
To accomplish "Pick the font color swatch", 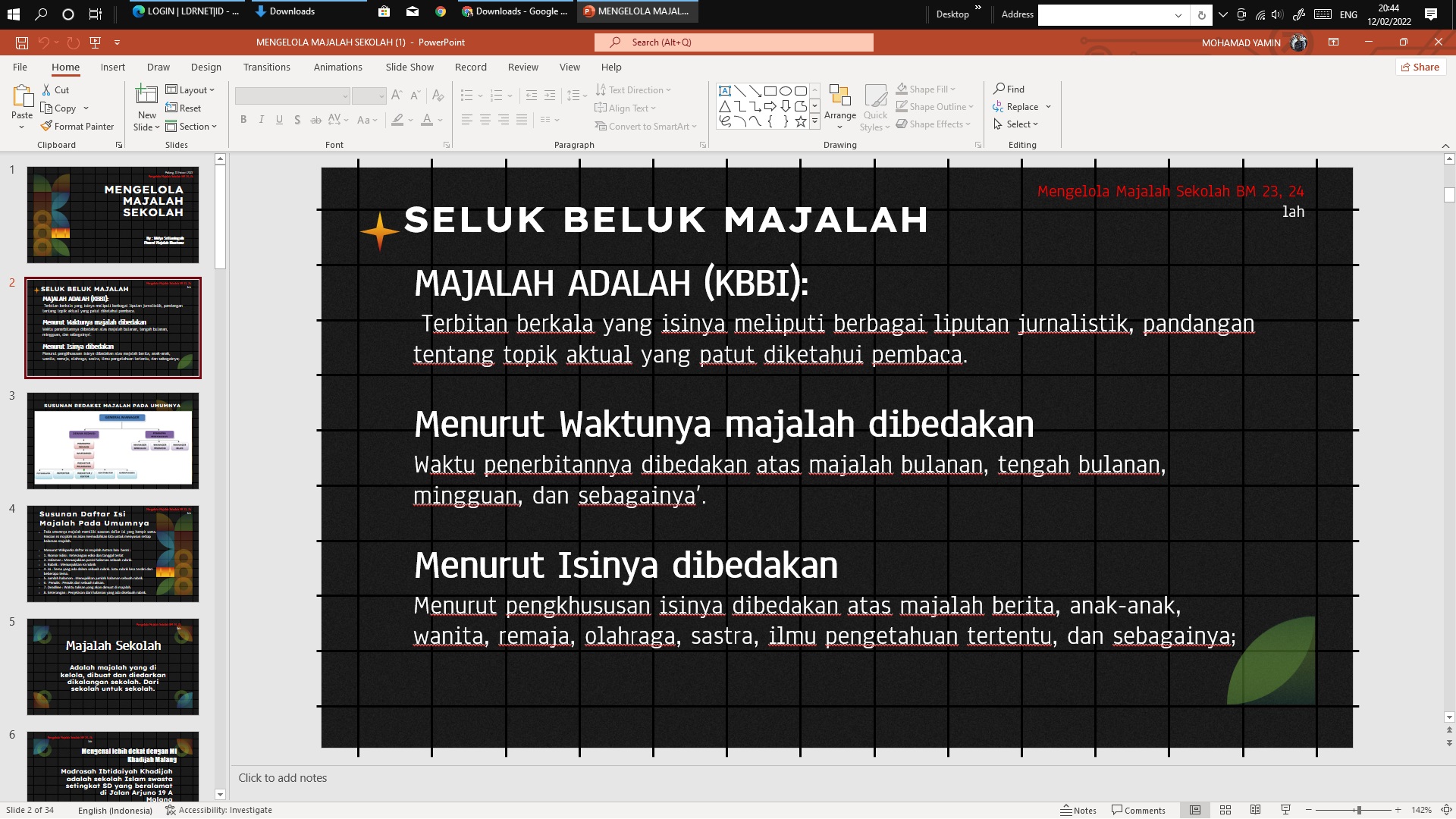I will click(427, 120).
